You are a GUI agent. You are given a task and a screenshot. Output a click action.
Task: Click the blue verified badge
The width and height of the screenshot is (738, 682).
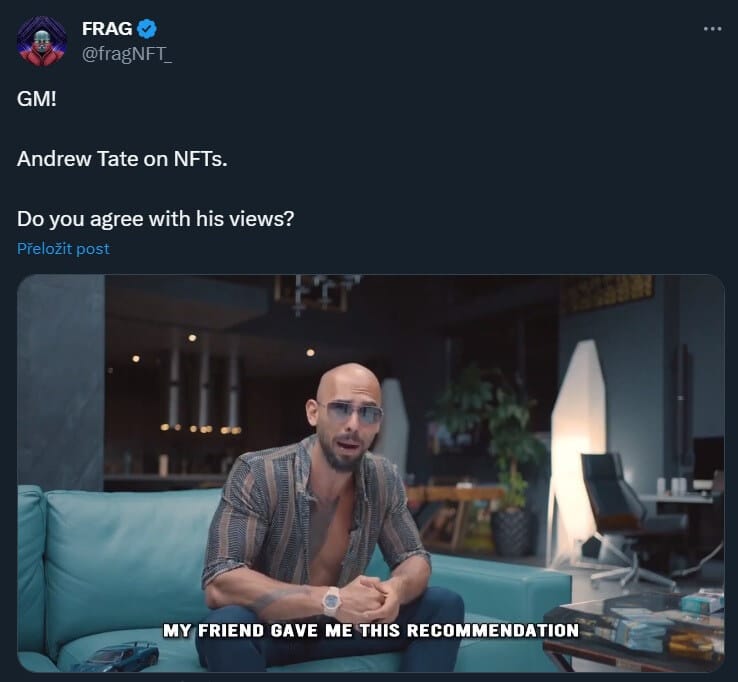(x=147, y=29)
